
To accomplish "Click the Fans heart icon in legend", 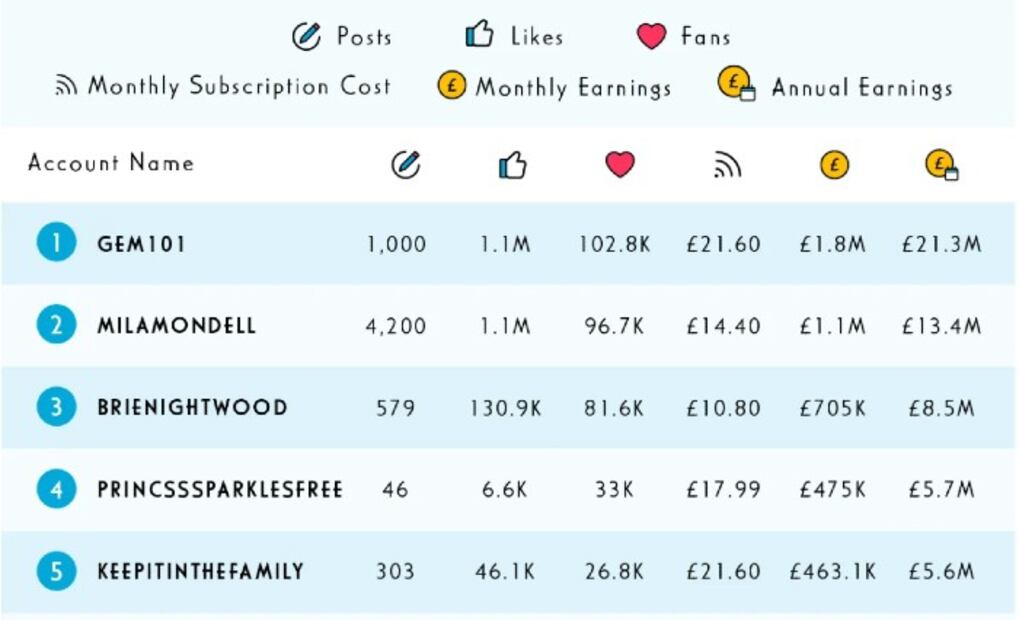I will pyautogui.click(x=651, y=36).
